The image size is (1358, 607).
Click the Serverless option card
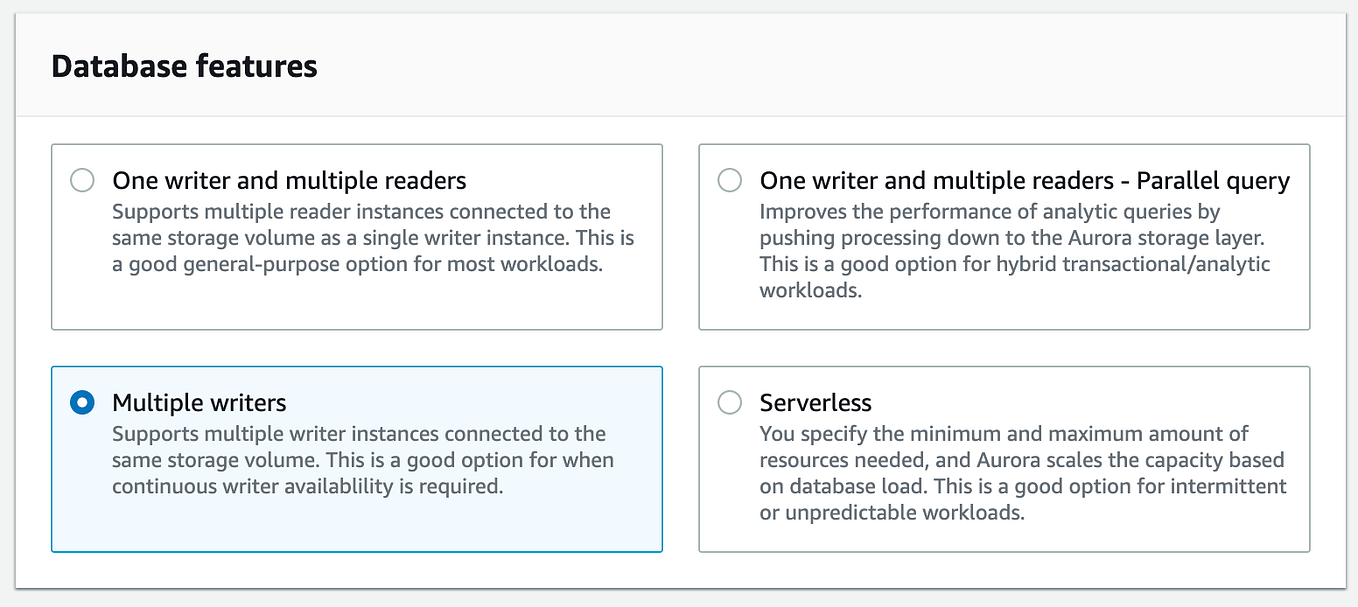tap(1004, 459)
